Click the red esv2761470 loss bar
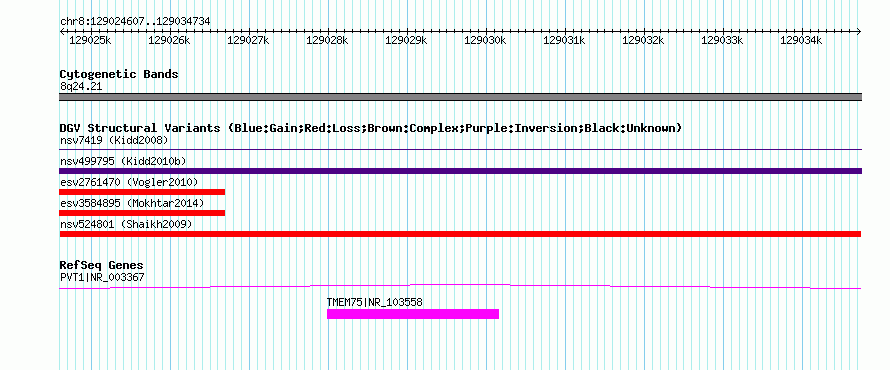The height and width of the screenshot is (370, 890). coord(142,192)
